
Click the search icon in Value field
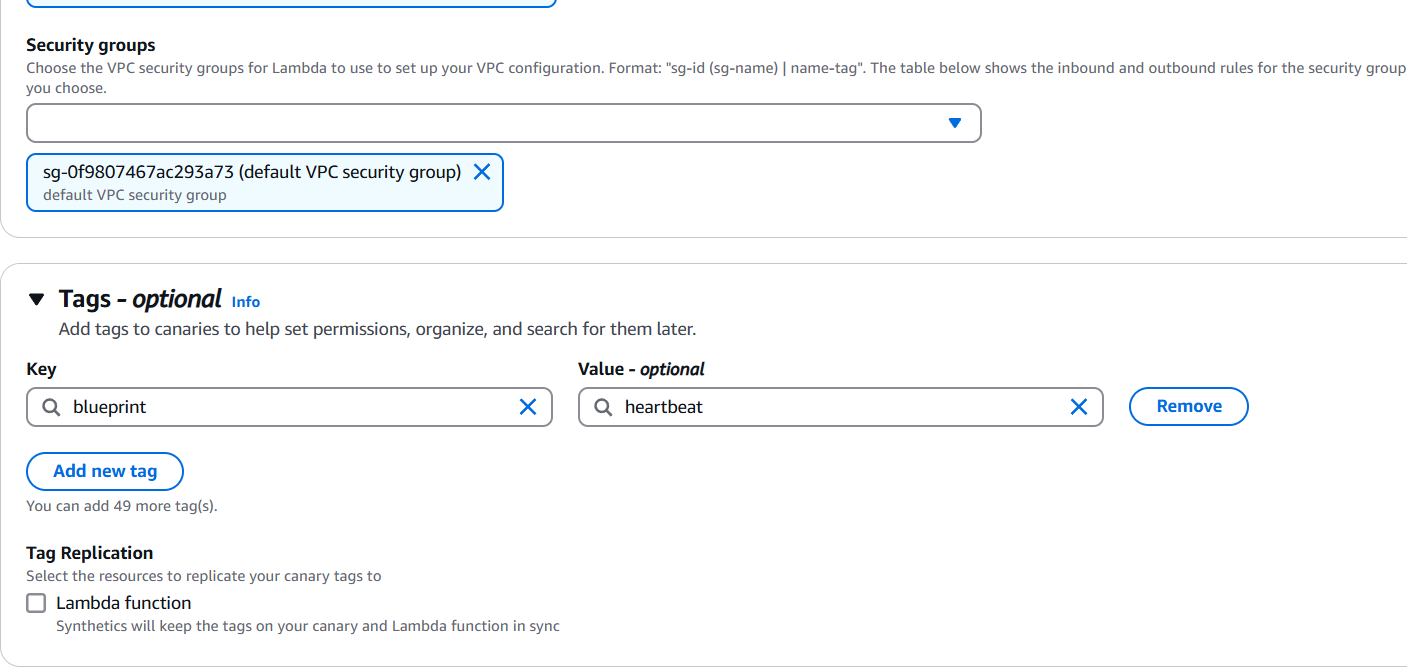point(603,407)
